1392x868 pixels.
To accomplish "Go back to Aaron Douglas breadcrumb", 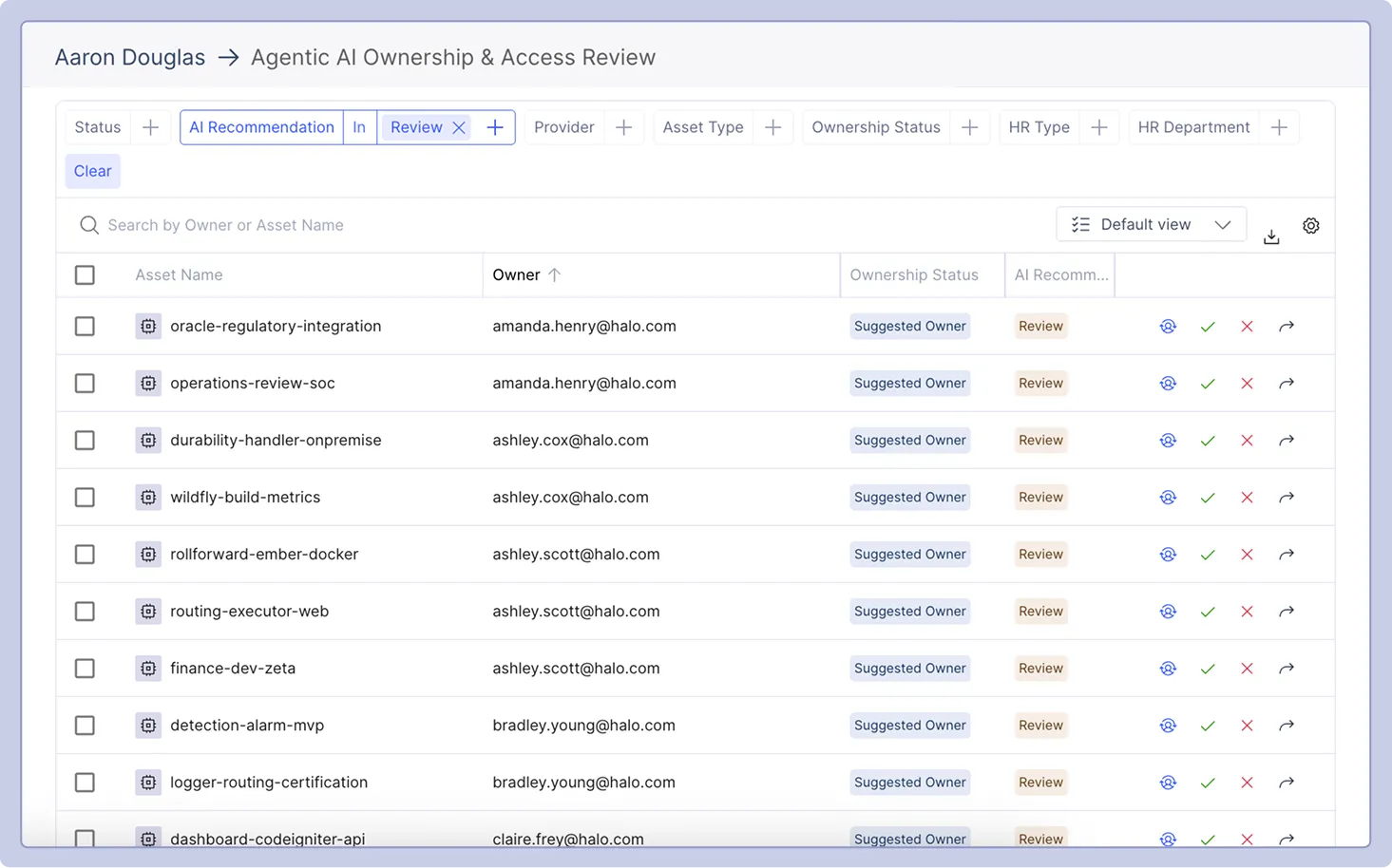I will point(130,57).
